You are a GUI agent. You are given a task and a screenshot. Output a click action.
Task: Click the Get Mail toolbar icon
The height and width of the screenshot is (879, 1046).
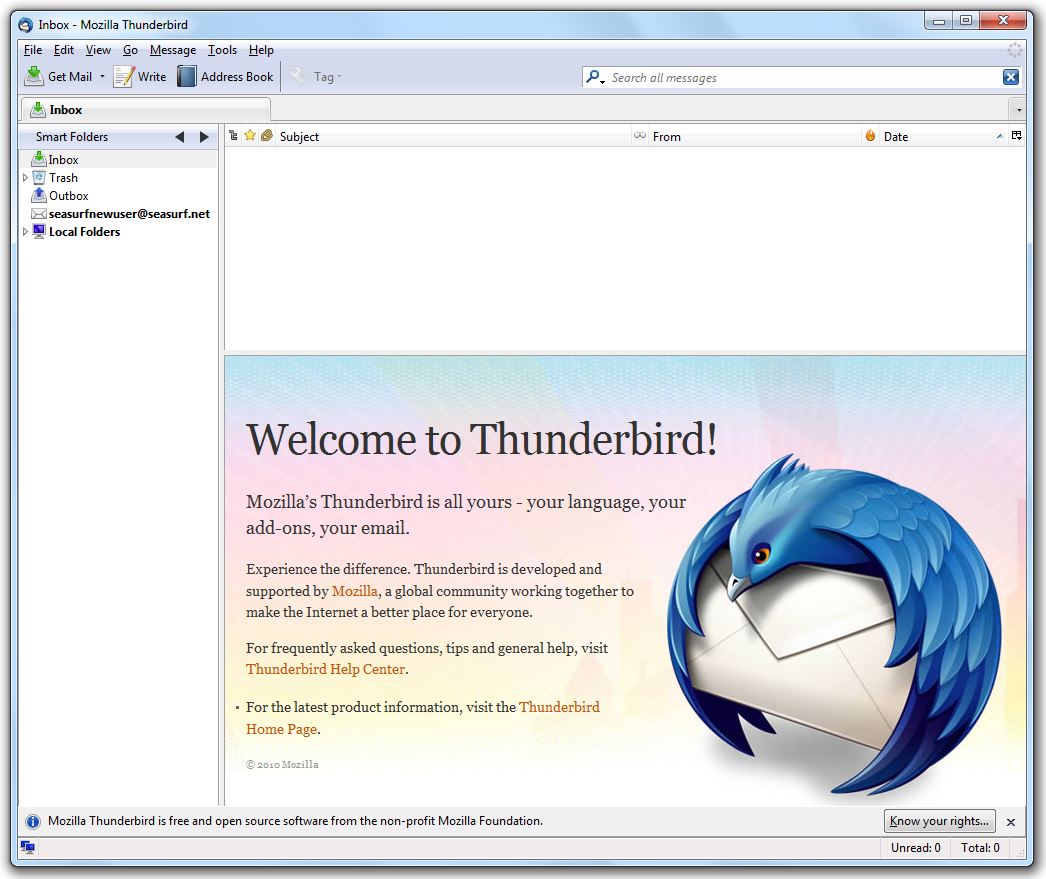click(x=33, y=76)
